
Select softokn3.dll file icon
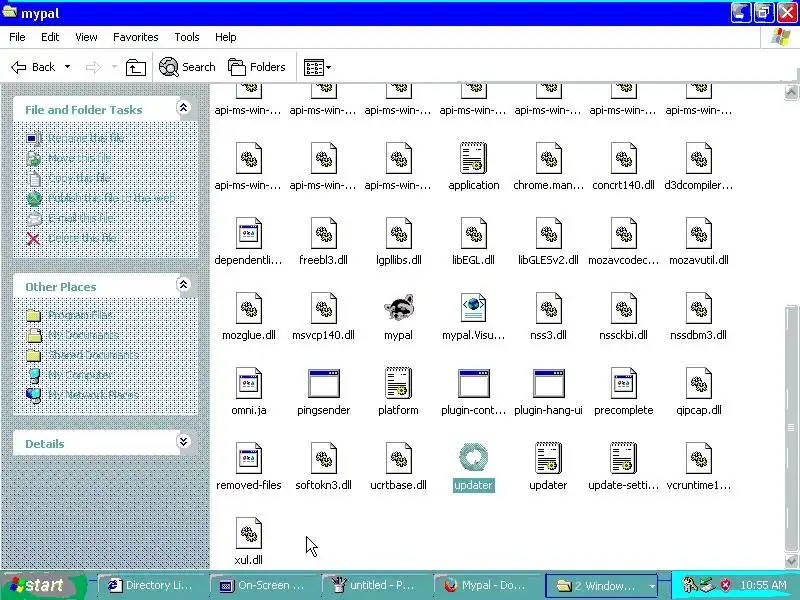[323, 458]
